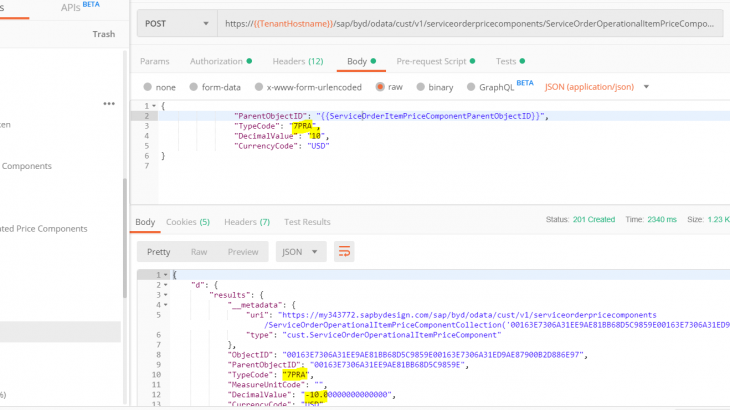Viewport: 730px width, 410px height.
Task: Open the response Cookies (5) tab
Action: pos(188,221)
